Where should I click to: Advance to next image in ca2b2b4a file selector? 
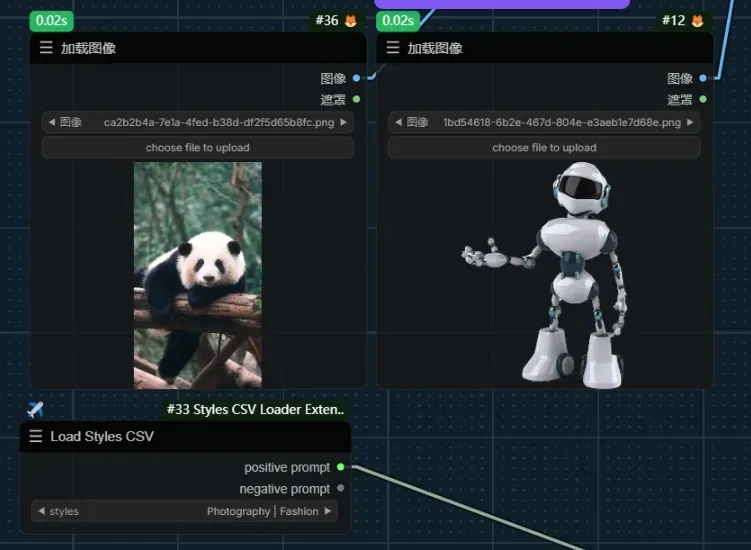pyautogui.click(x=344, y=122)
